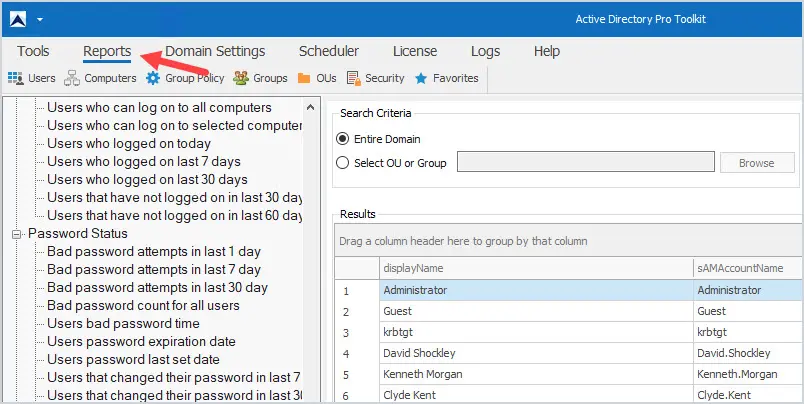Select the Entire Domain radio button
The image size is (804, 404).
click(342, 139)
